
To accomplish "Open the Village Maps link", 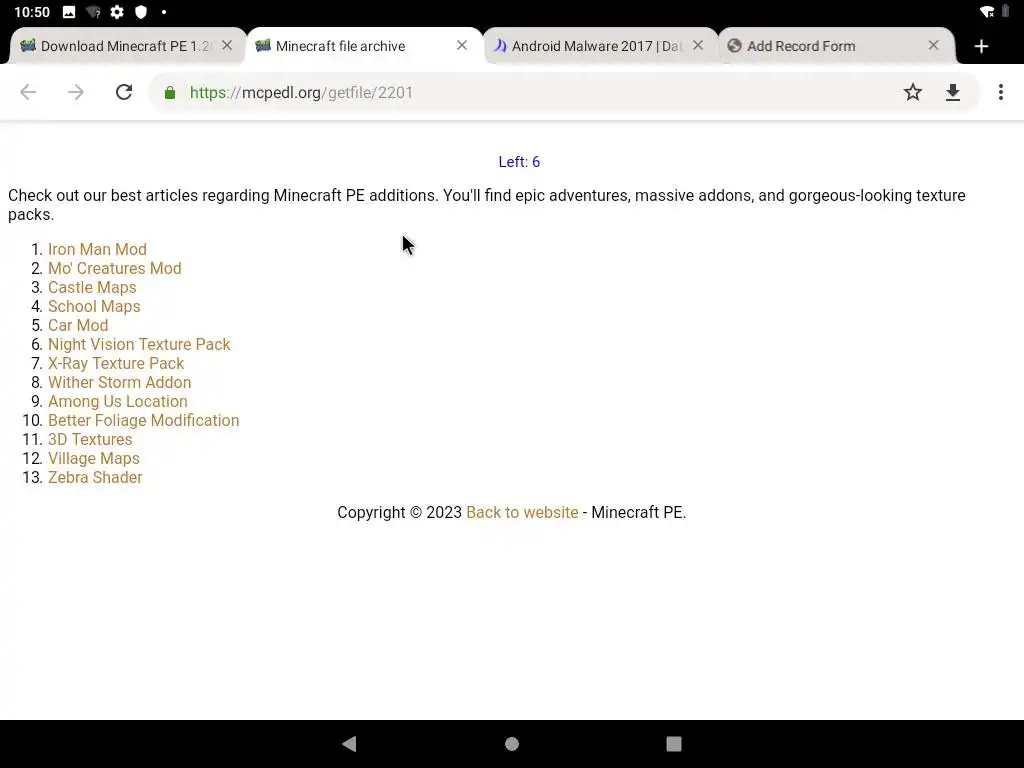I will click(93, 458).
